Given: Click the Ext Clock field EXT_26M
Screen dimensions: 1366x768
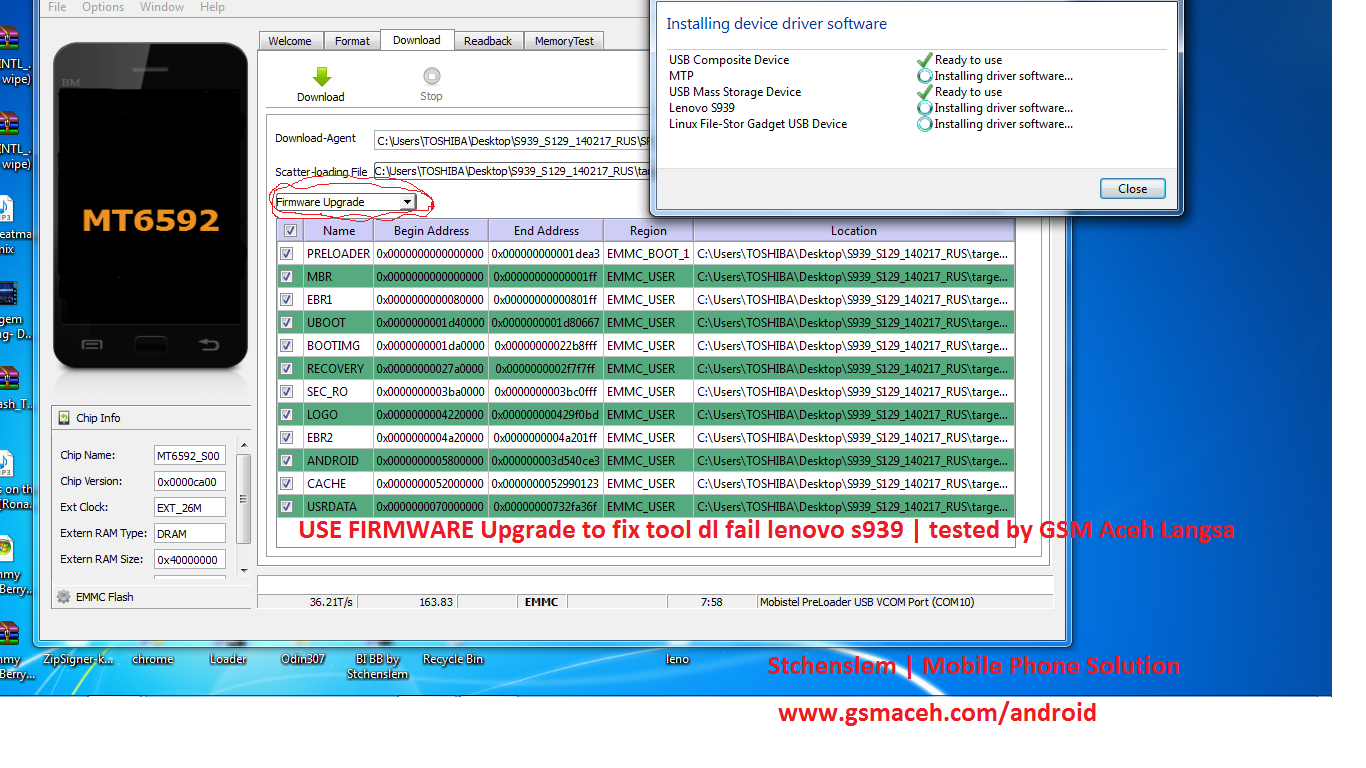Looking at the screenshot, I should point(189,508).
